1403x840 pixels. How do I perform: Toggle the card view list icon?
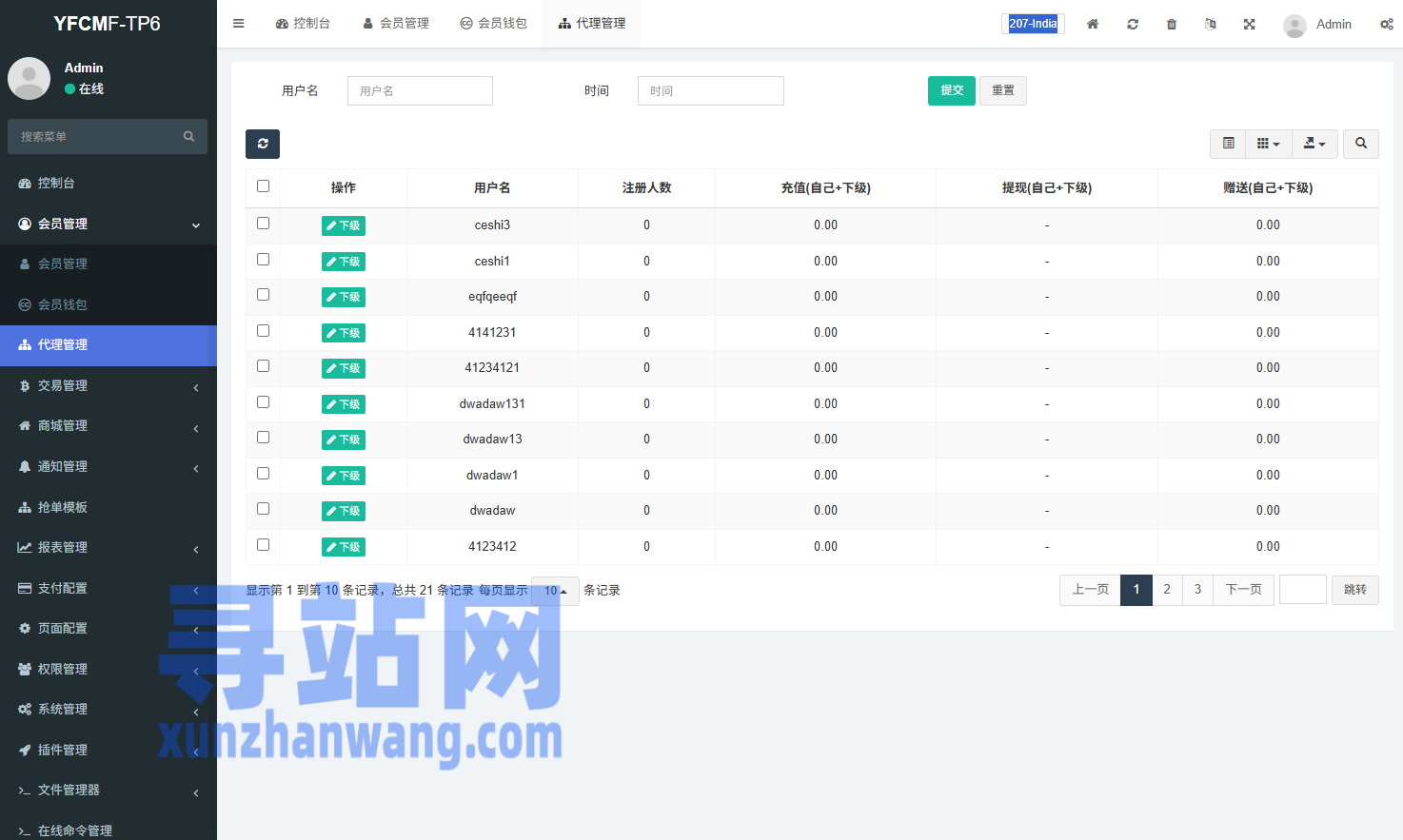point(1229,144)
